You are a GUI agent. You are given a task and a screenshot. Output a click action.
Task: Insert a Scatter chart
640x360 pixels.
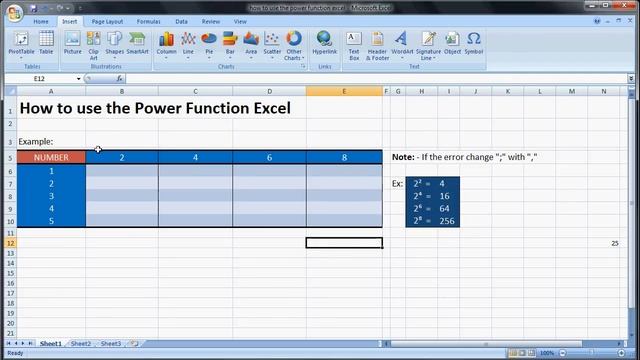point(272,45)
